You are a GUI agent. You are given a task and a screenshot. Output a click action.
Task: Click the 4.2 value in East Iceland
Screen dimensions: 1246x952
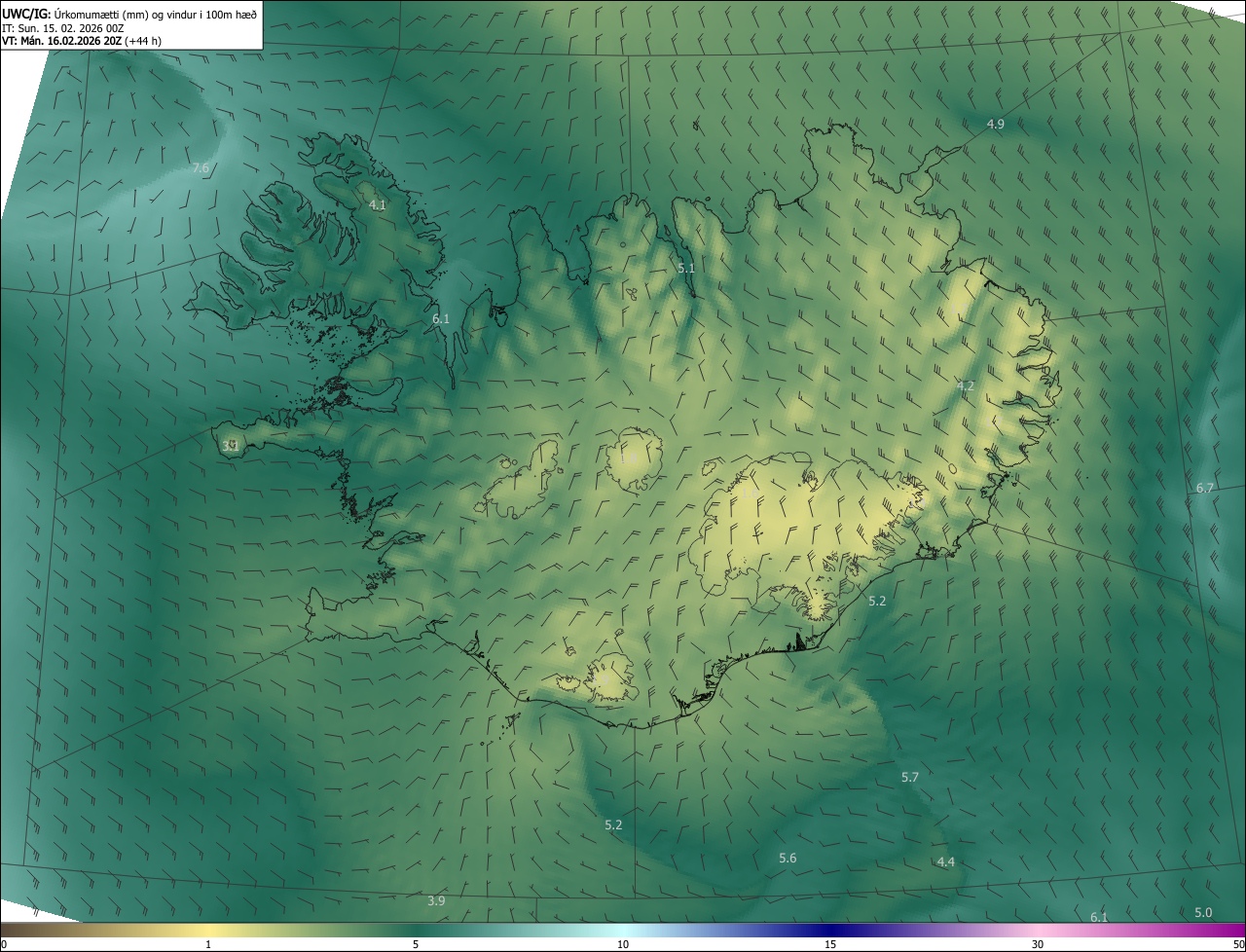(966, 386)
